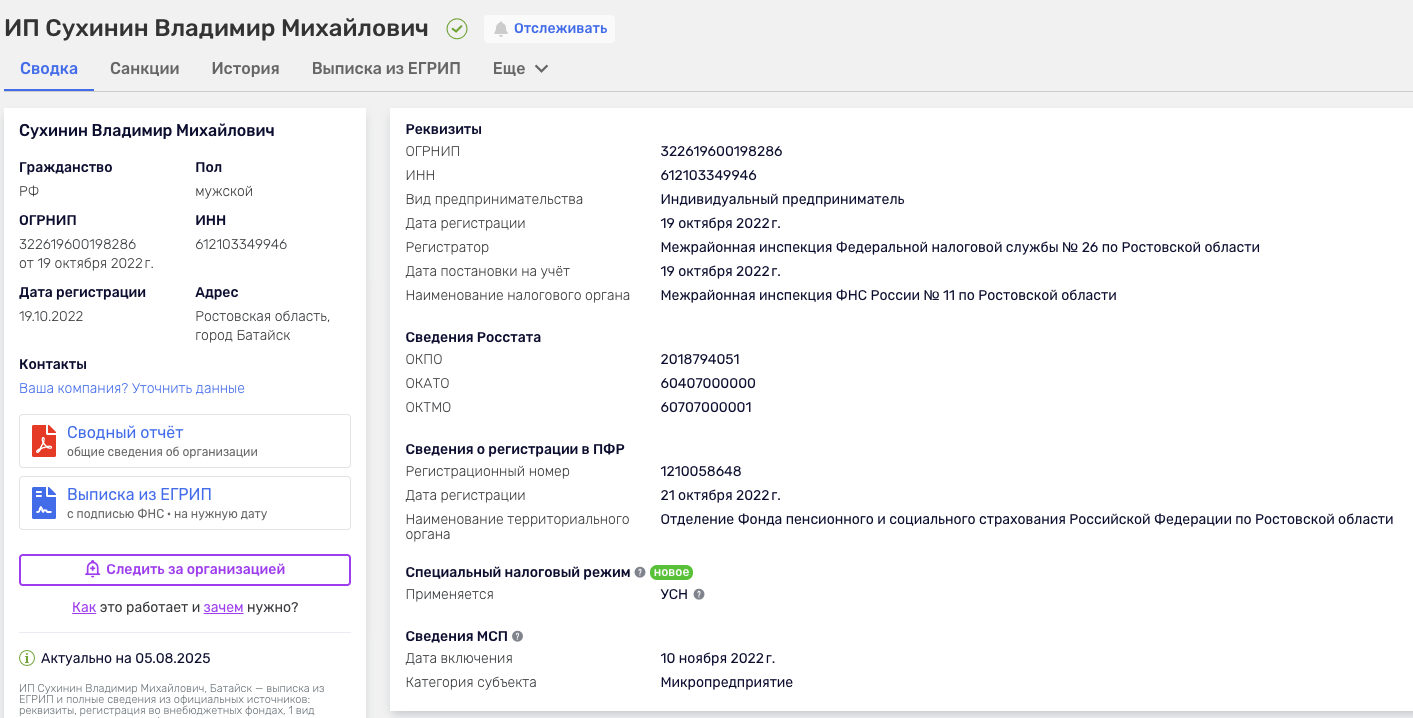This screenshot has height=718, width=1413.
Task: Click the bell icon in Следить за организацией button
Action: click(x=93, y=569)
